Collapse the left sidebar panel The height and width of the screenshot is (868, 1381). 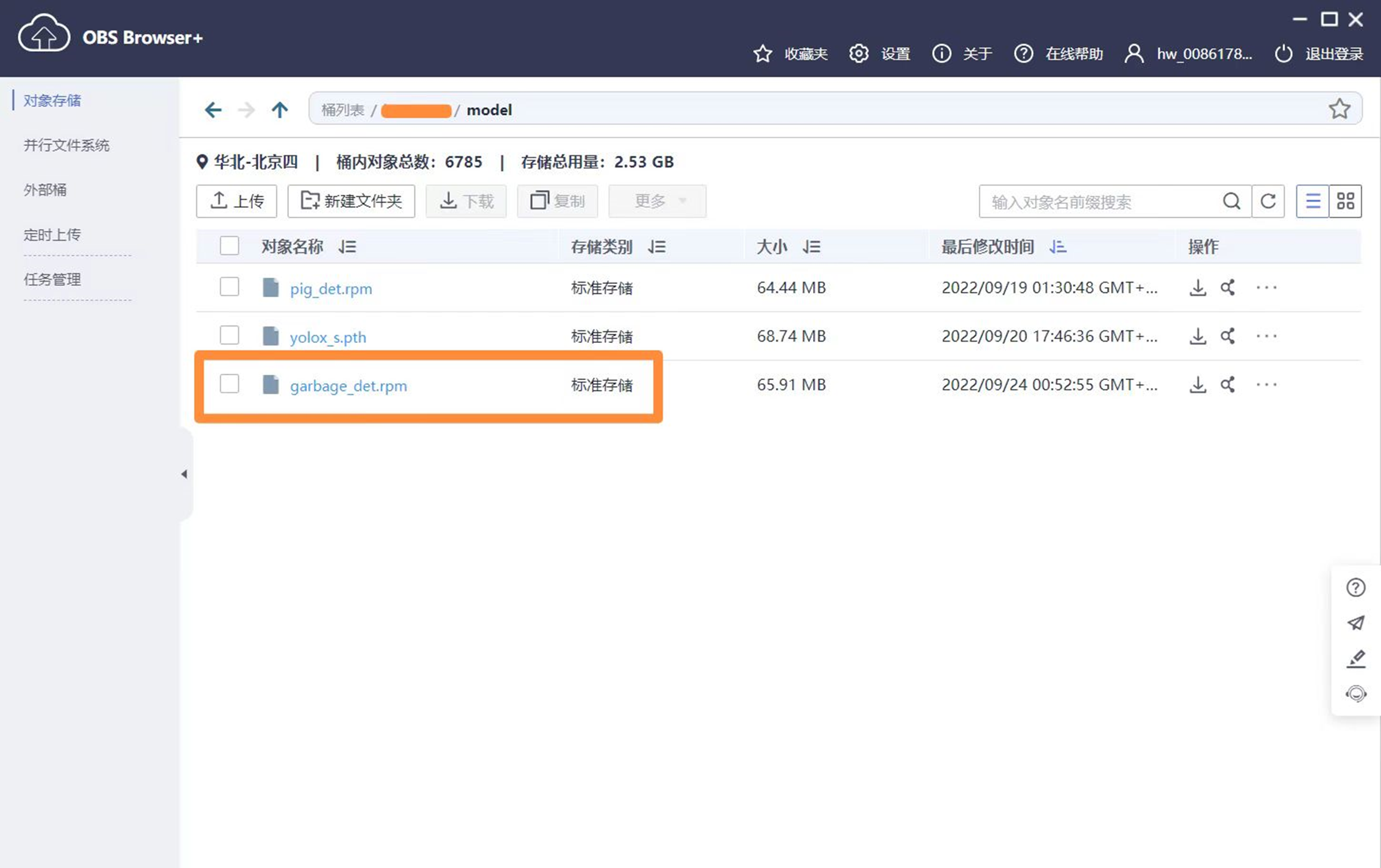184,474
